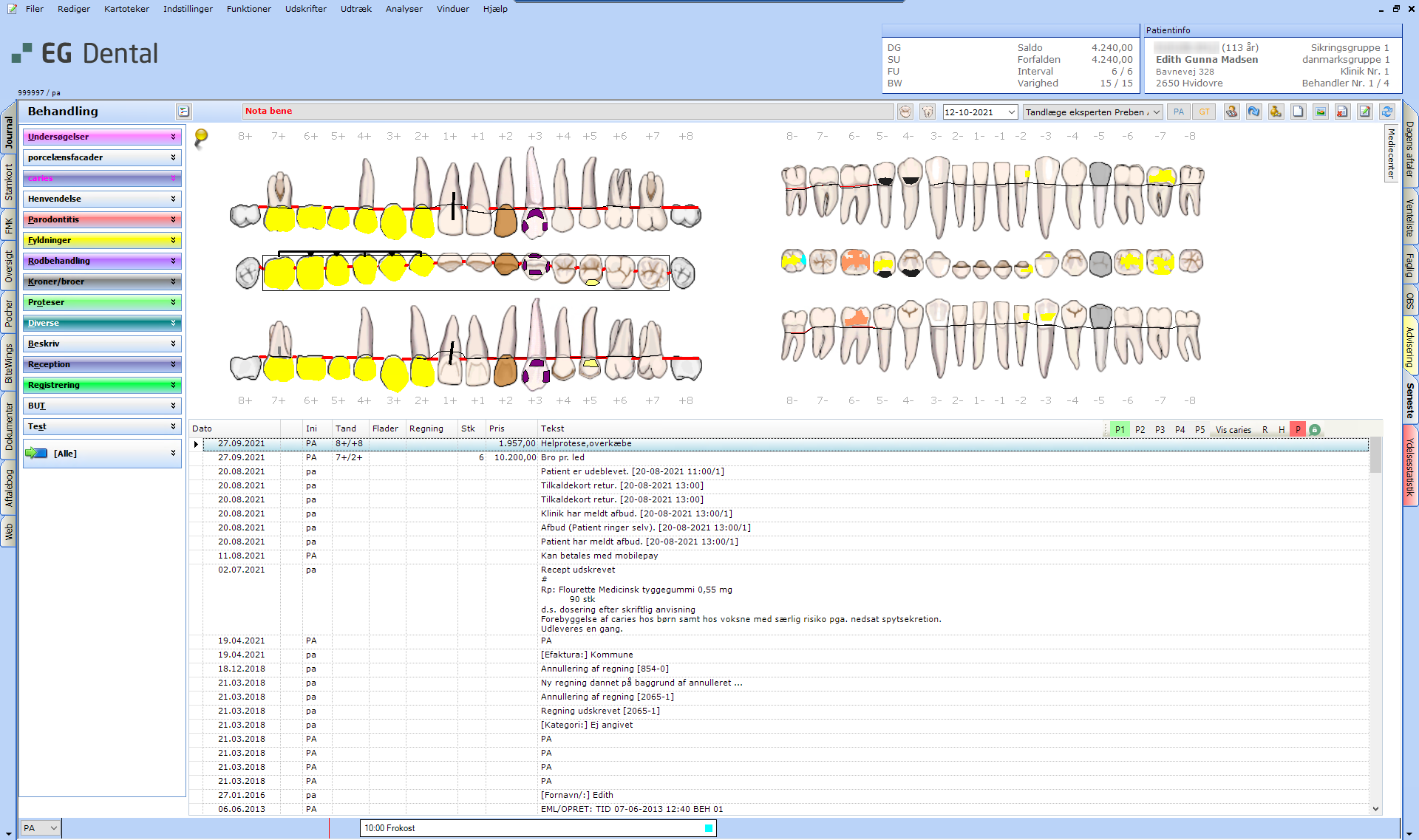
Task: Click the BUT treatment button
Action: [x=102, y=406]
